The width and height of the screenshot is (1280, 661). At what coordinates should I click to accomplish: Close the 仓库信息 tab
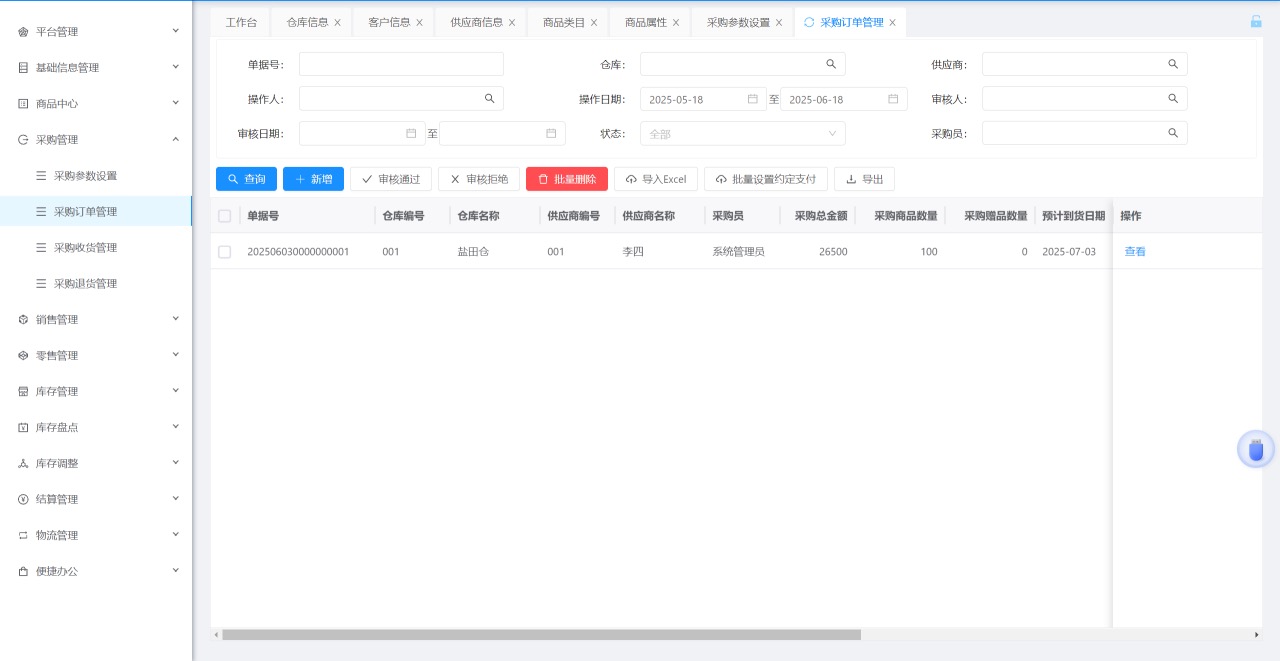tap(337, 22)
